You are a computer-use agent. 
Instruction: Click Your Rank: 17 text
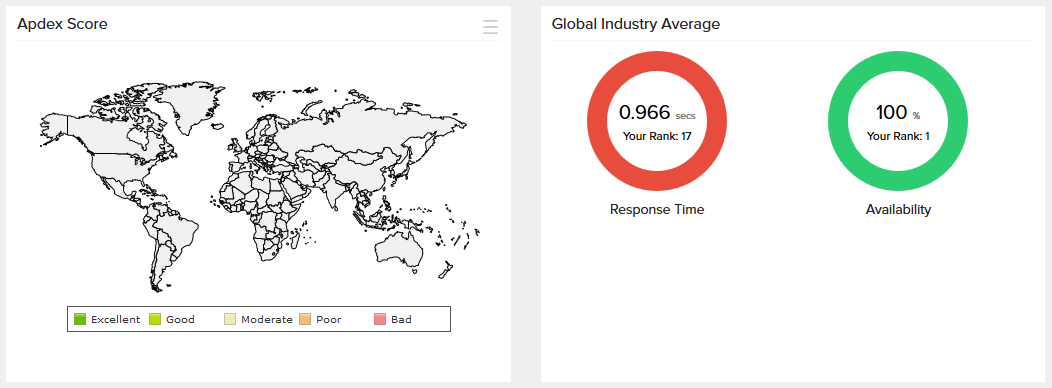(657, 136)
